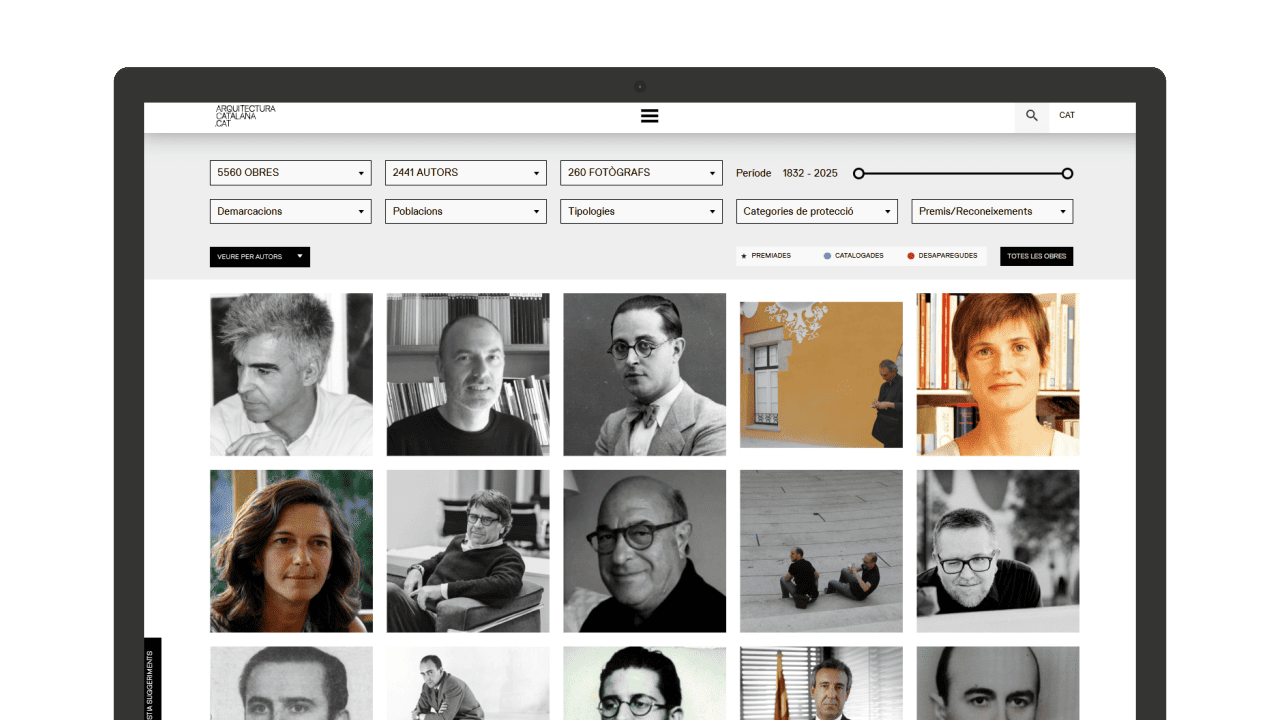Expand the Tipologies dropdown
Image resolution: width=1280 pixels, height=720 pixels.
pos(641,211)
